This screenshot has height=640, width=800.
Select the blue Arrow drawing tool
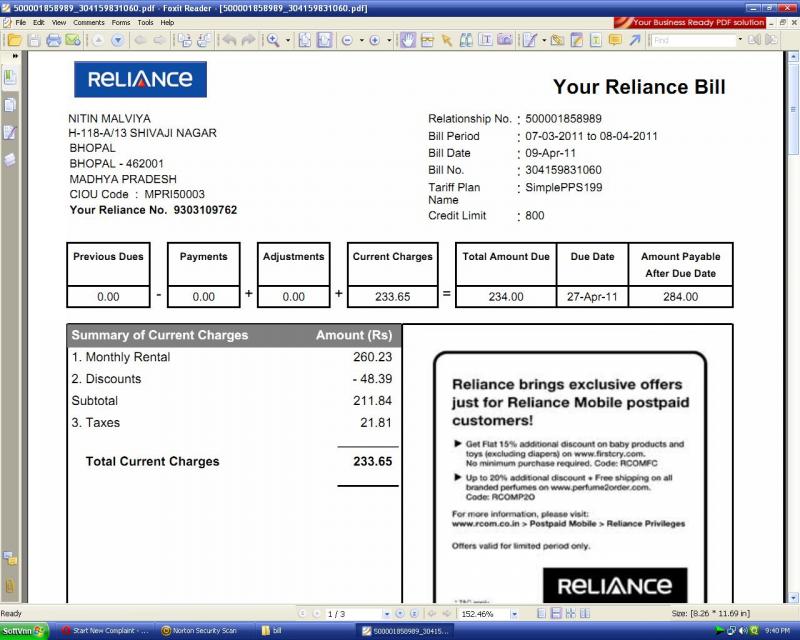(635, 40)
